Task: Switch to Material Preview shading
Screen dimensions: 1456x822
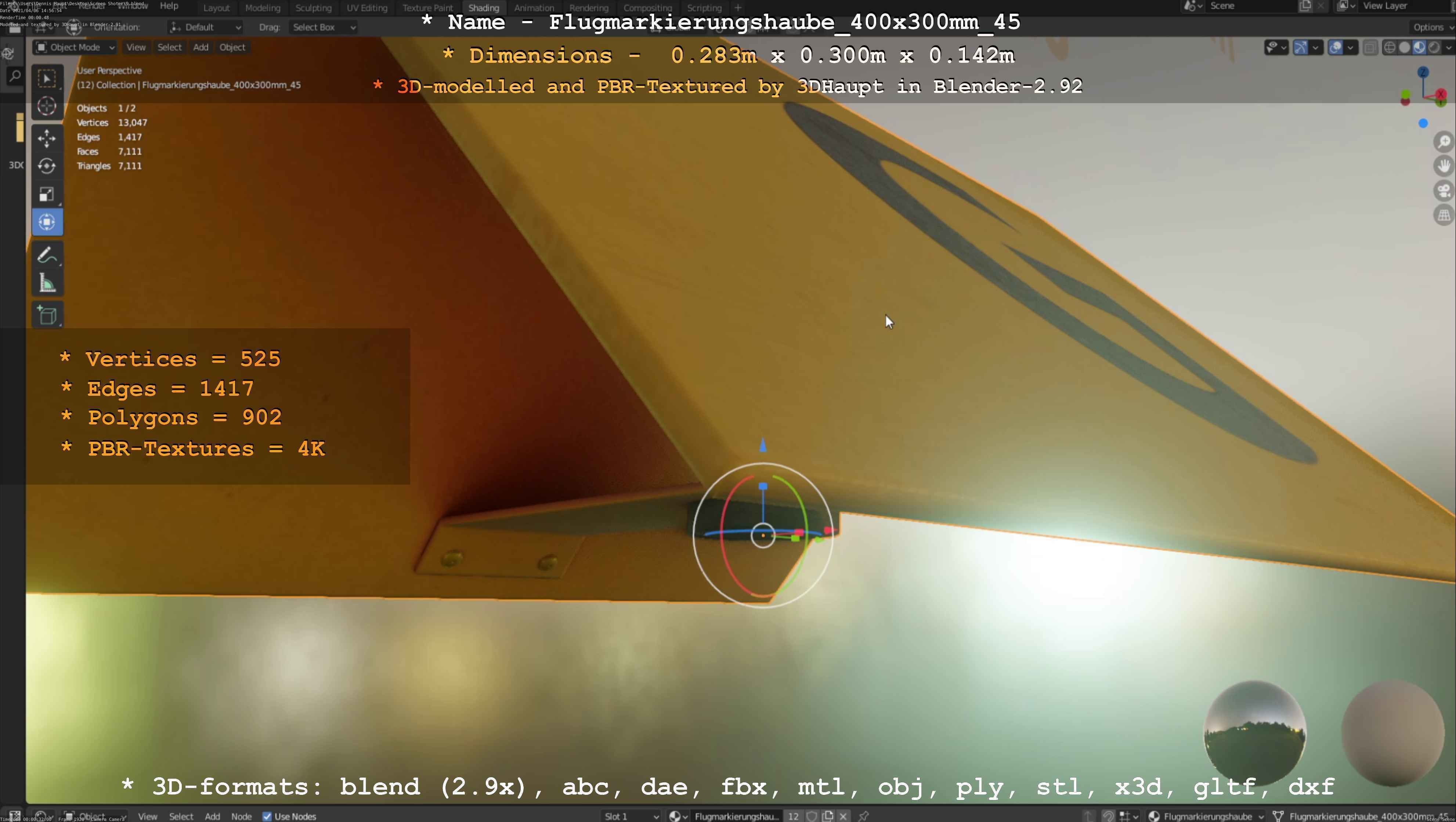Action: click(1419, 47)
